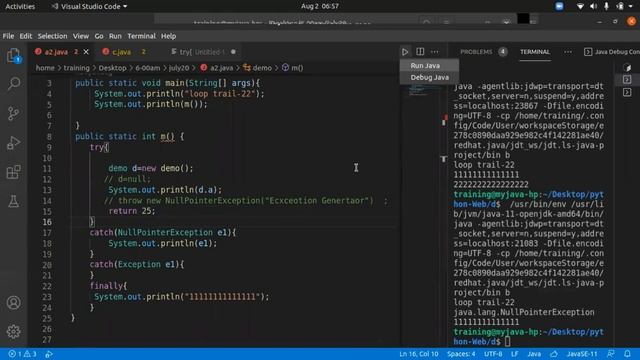Close the a2.java tab
Image resolution: width=640 pixels, height=360 pixels.
point(86,52)
